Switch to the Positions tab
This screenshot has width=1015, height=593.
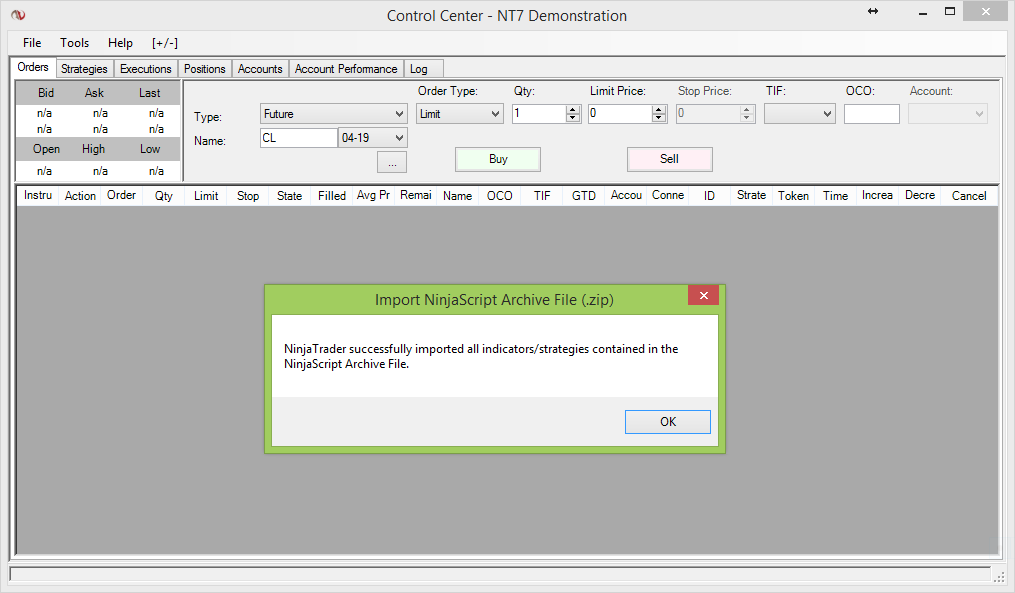click(x=205, y=69)
